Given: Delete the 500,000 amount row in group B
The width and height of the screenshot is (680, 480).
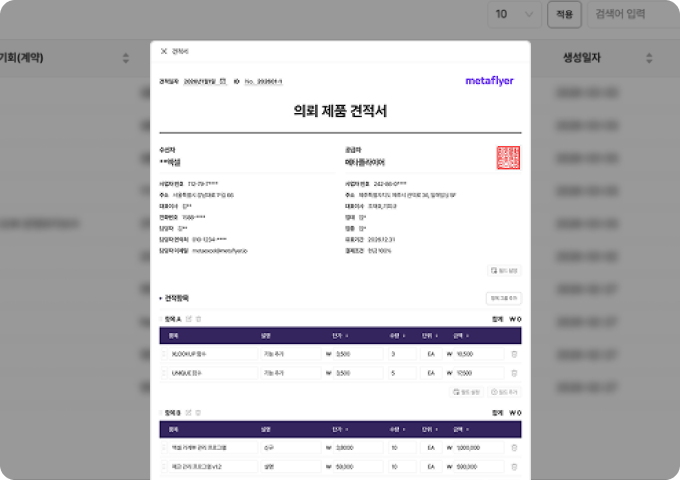Looking at the screenshot, I should point(514,467).
